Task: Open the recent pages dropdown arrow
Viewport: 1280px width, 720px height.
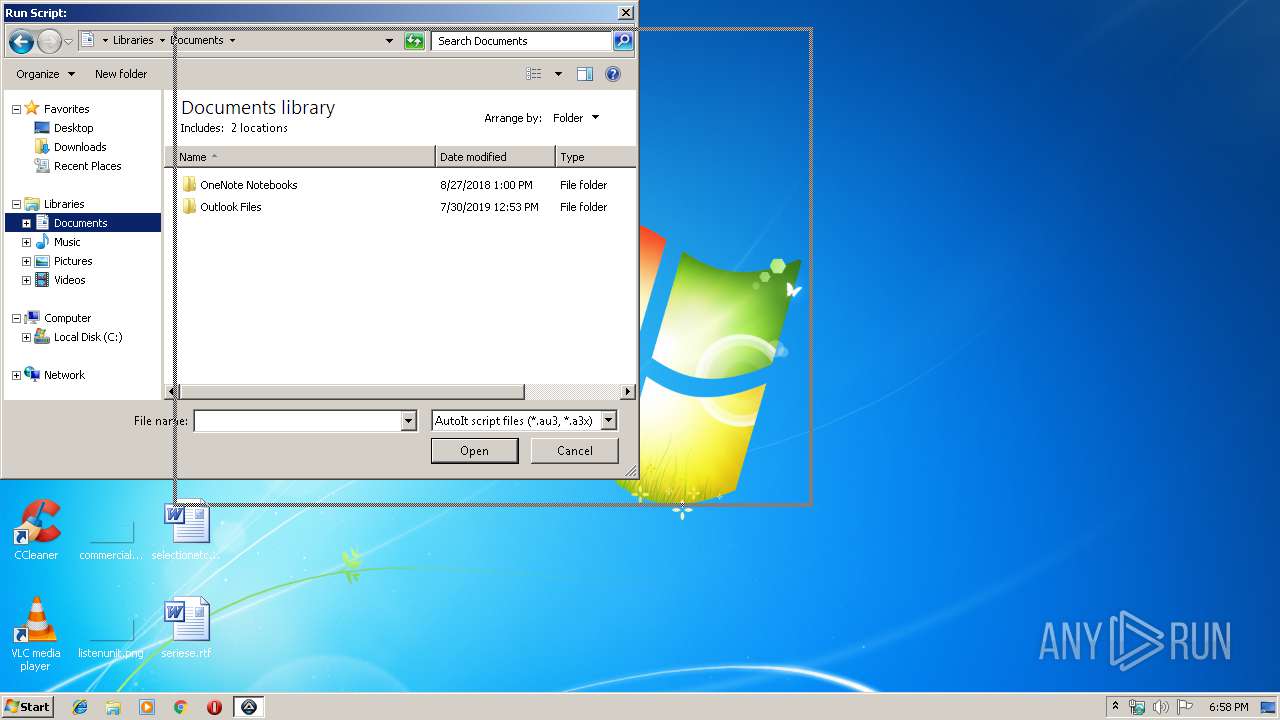Action: (x=68, y=42)
